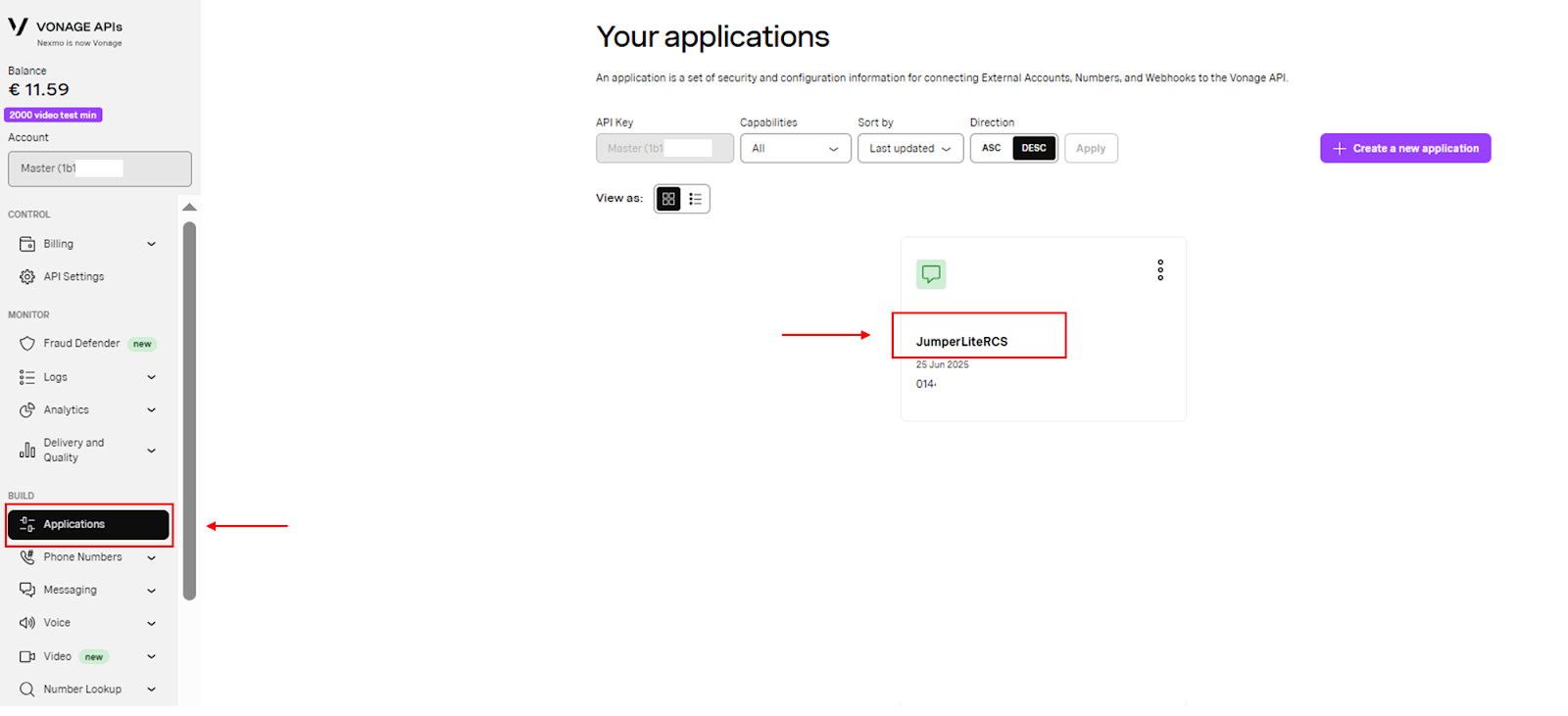Viewport: 1568px width, 716px height.
Task: Click the green messaging capability icon
Action: (x=931, y=274)
